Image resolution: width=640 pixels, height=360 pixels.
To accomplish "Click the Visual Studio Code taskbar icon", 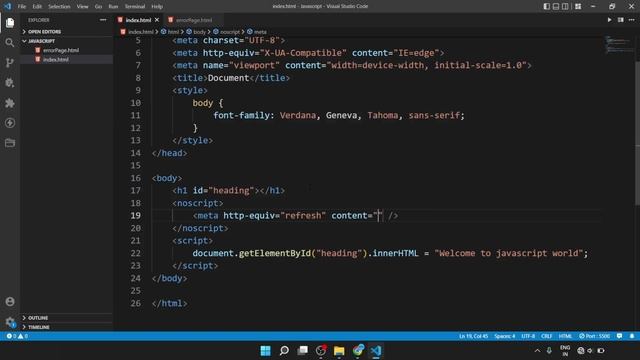I will 376,351.
